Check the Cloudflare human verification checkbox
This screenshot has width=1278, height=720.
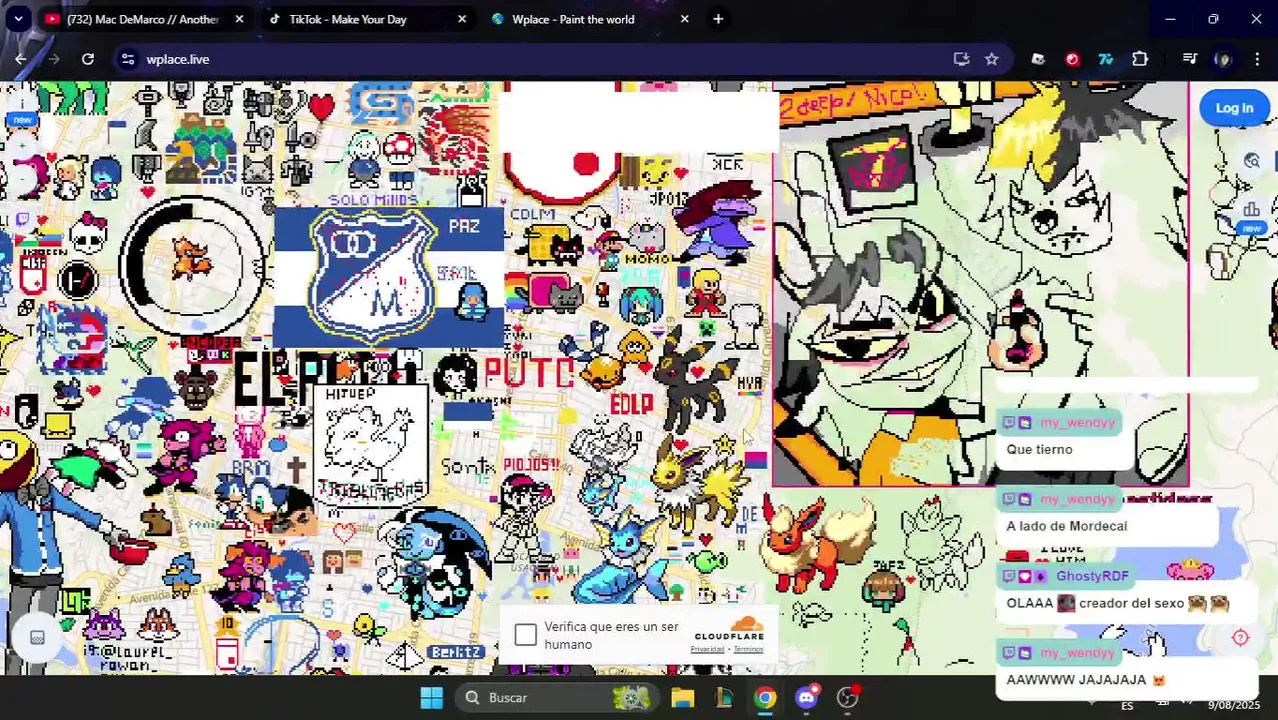click(526, 635)
